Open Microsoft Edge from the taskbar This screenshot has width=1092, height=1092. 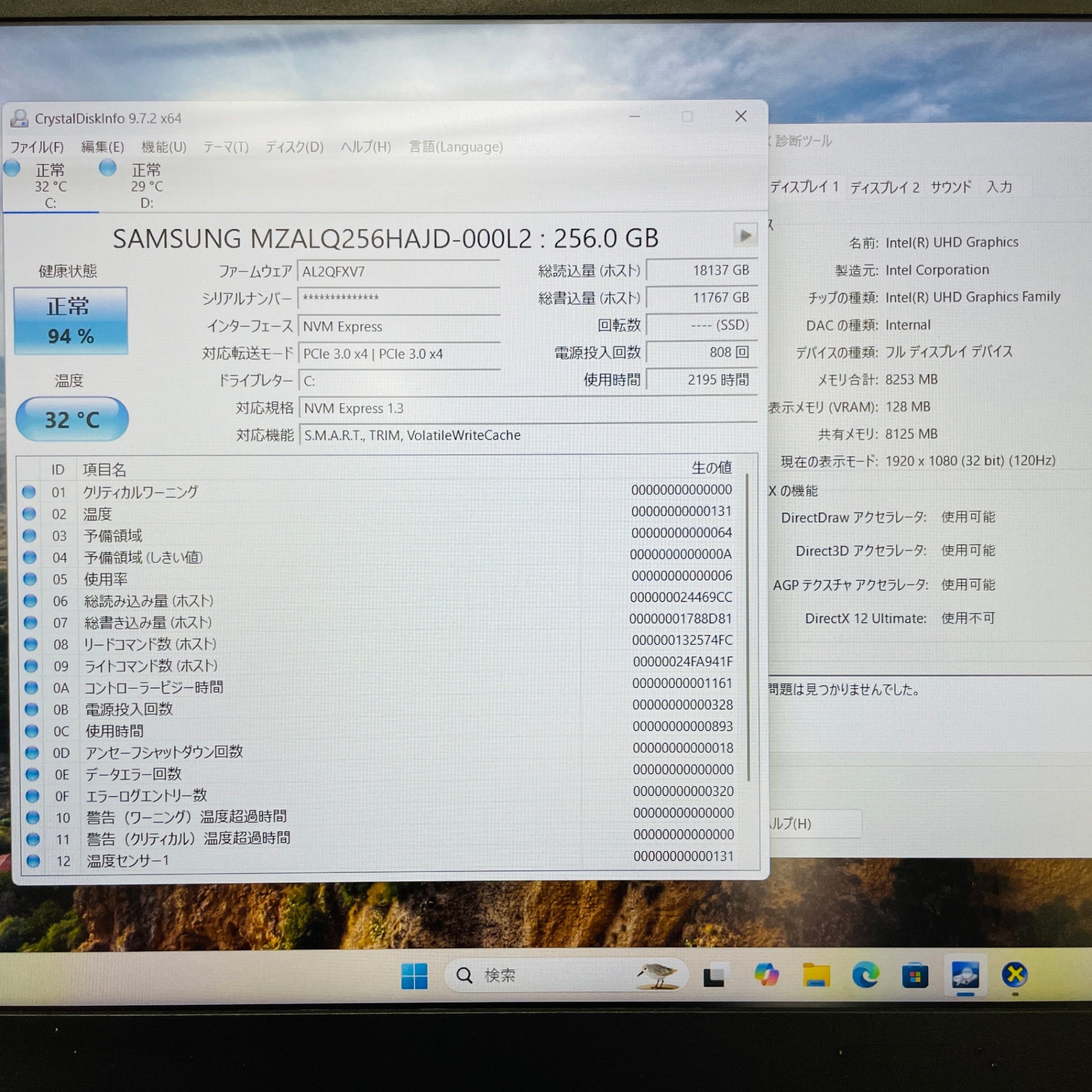point(865,975)
